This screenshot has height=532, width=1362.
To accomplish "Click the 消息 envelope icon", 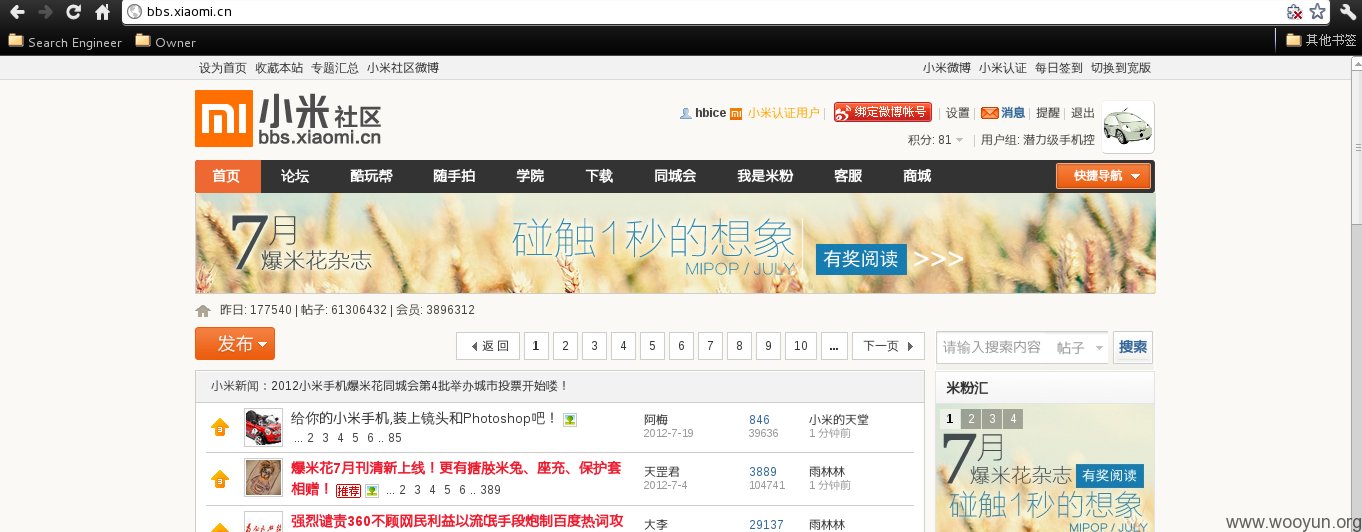I will (x=989, y=113).
